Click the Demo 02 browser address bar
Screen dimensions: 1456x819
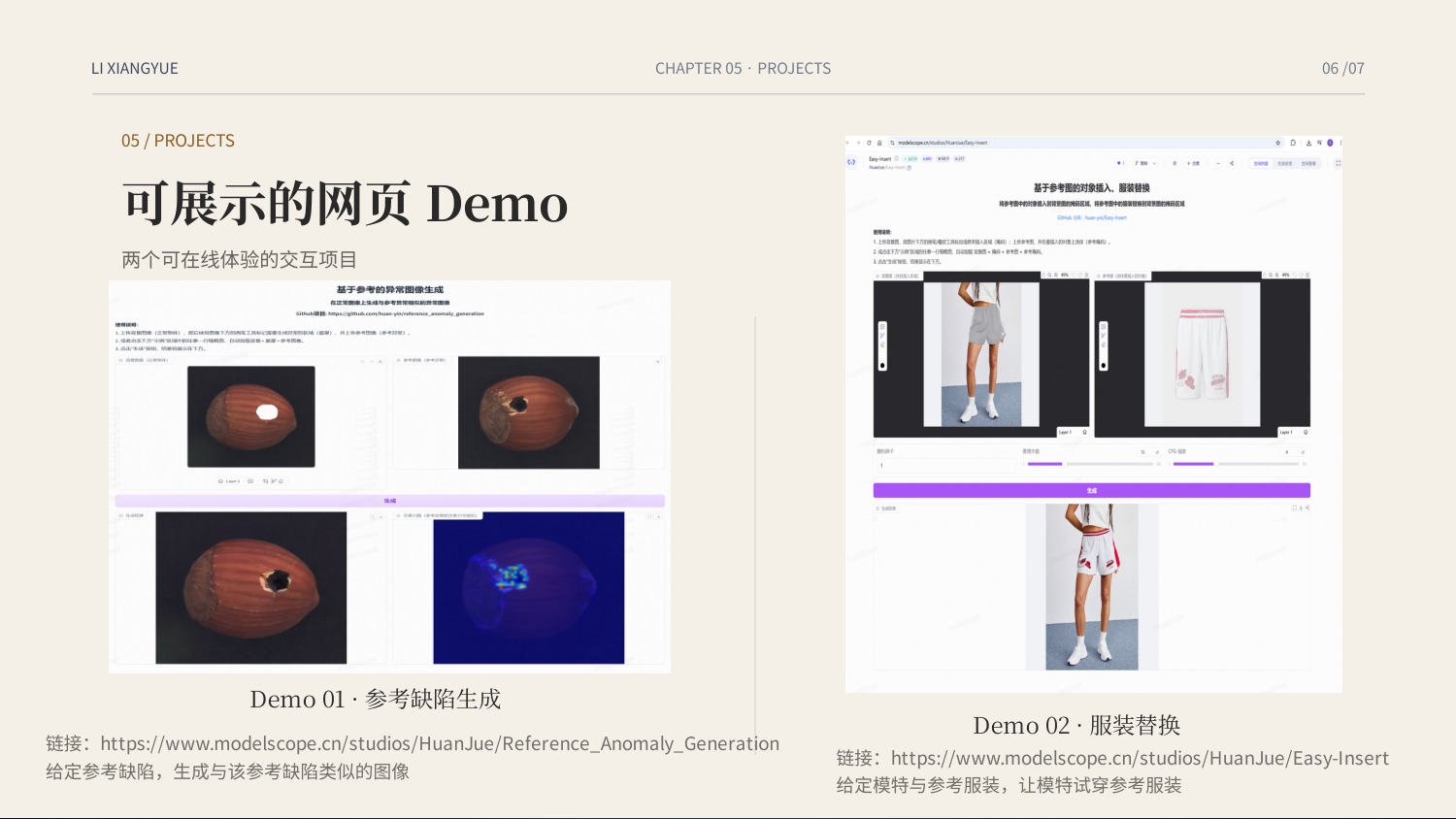[x=1085, y=143]
